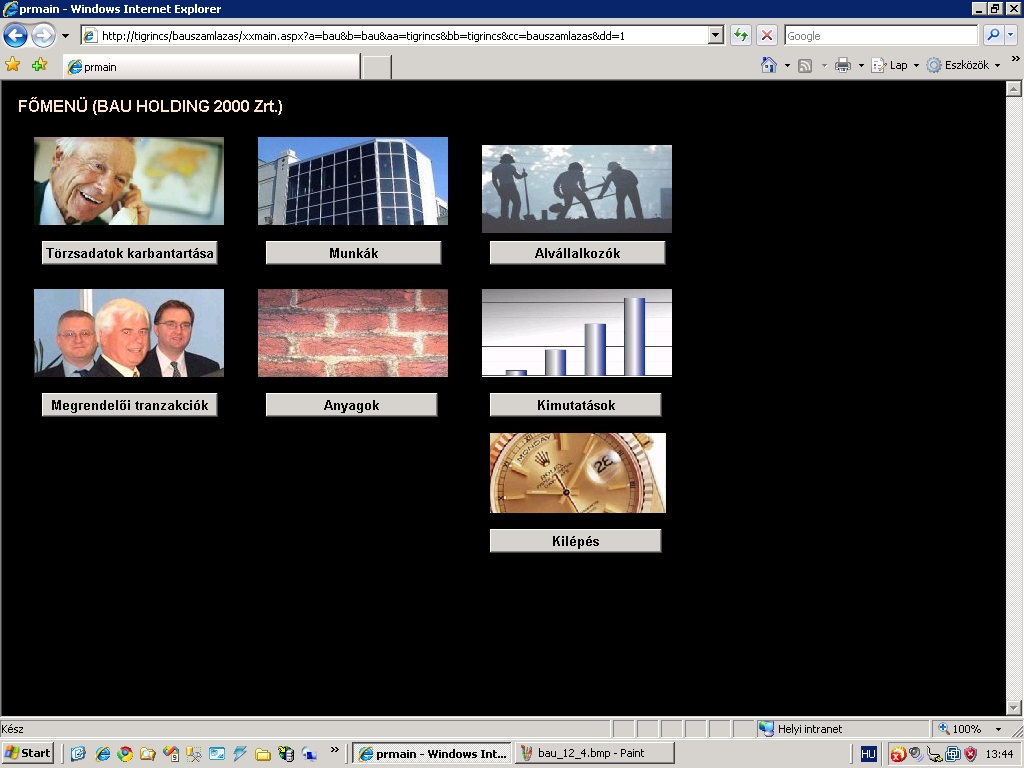Click the Kilépés exit button
Screen dimensions: 1024x768
[x=575, y=541]
